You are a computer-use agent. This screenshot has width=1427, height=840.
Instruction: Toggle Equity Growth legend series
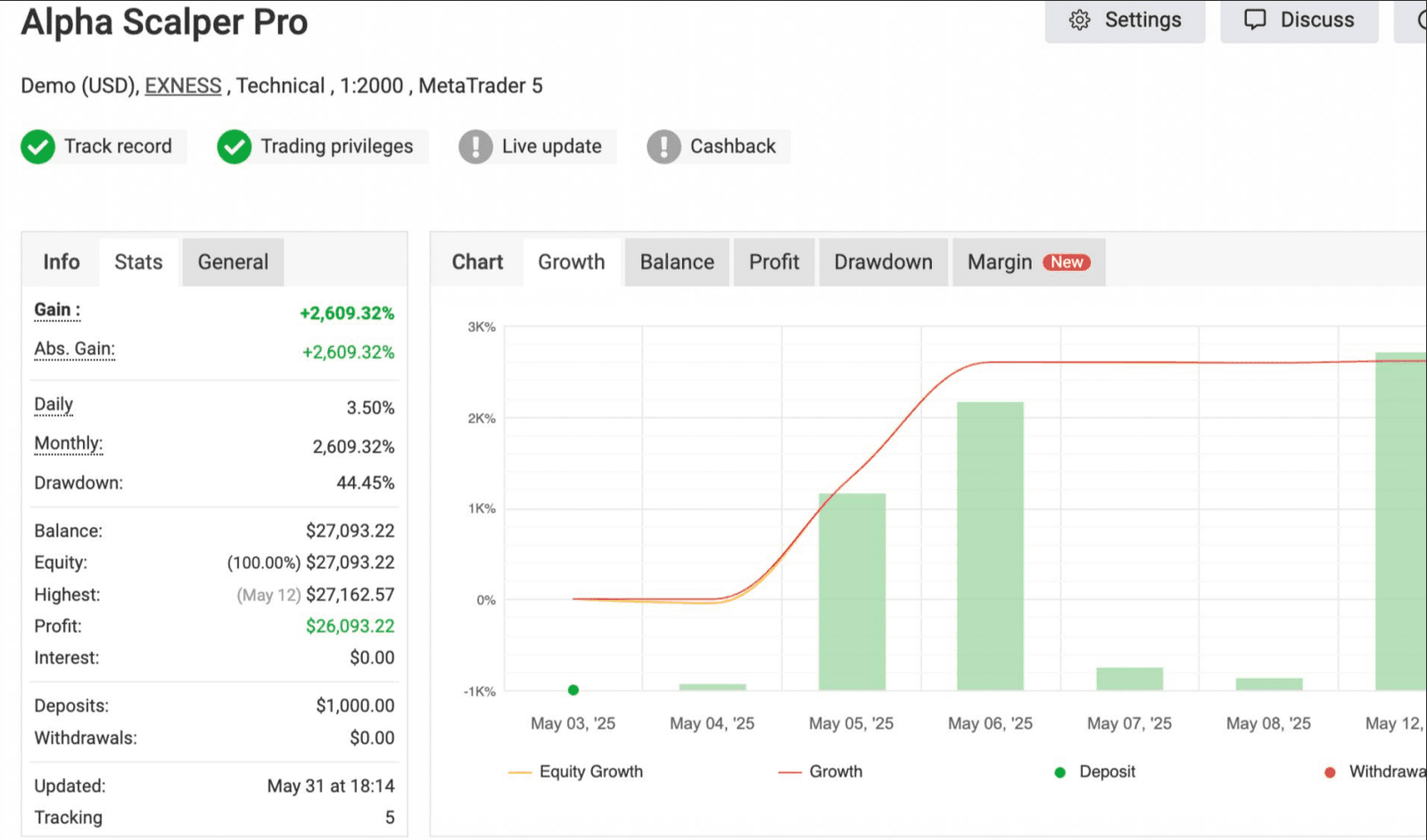click(575, 771)
